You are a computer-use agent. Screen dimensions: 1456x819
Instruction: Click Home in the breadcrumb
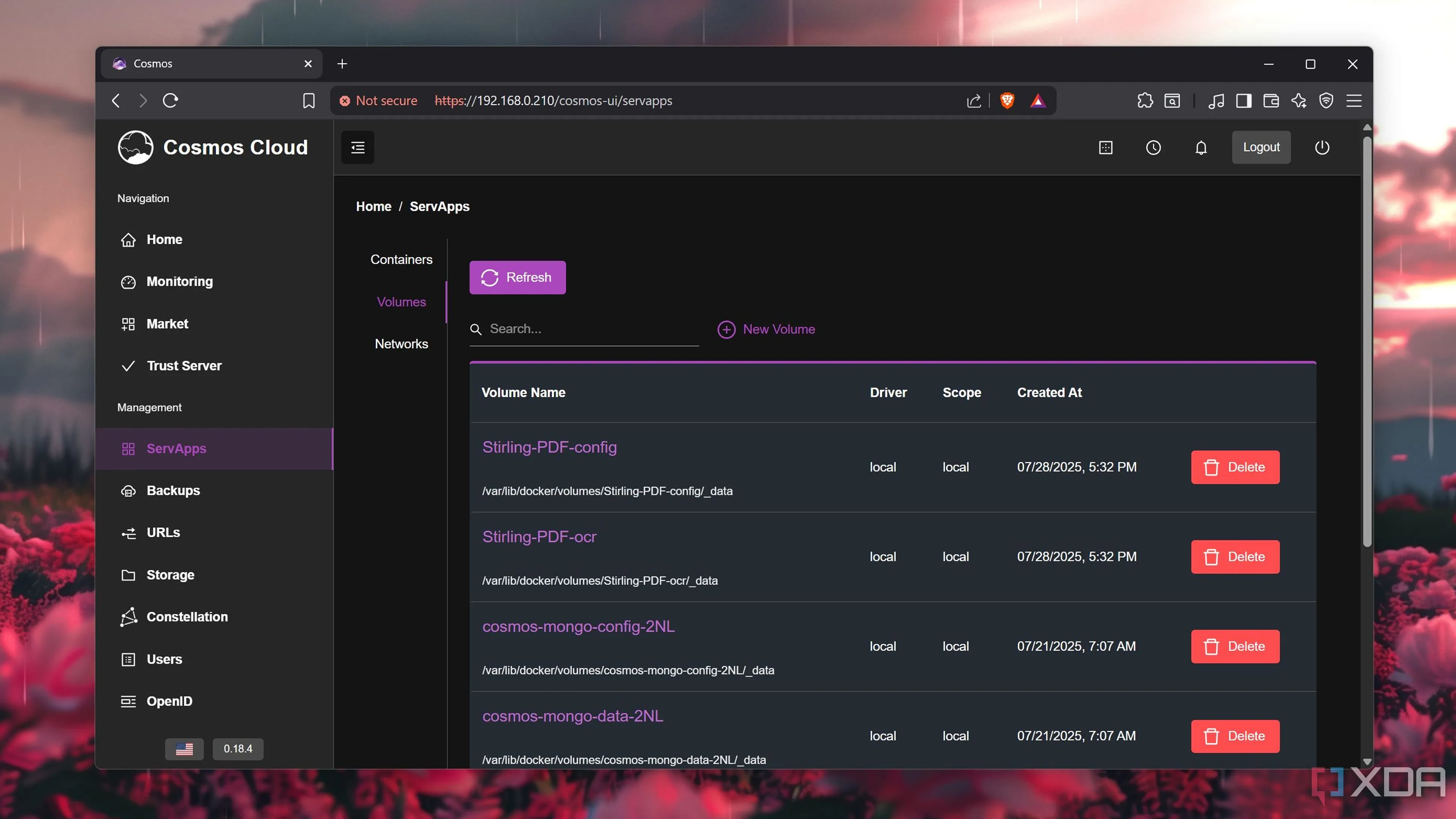point(373,207)
